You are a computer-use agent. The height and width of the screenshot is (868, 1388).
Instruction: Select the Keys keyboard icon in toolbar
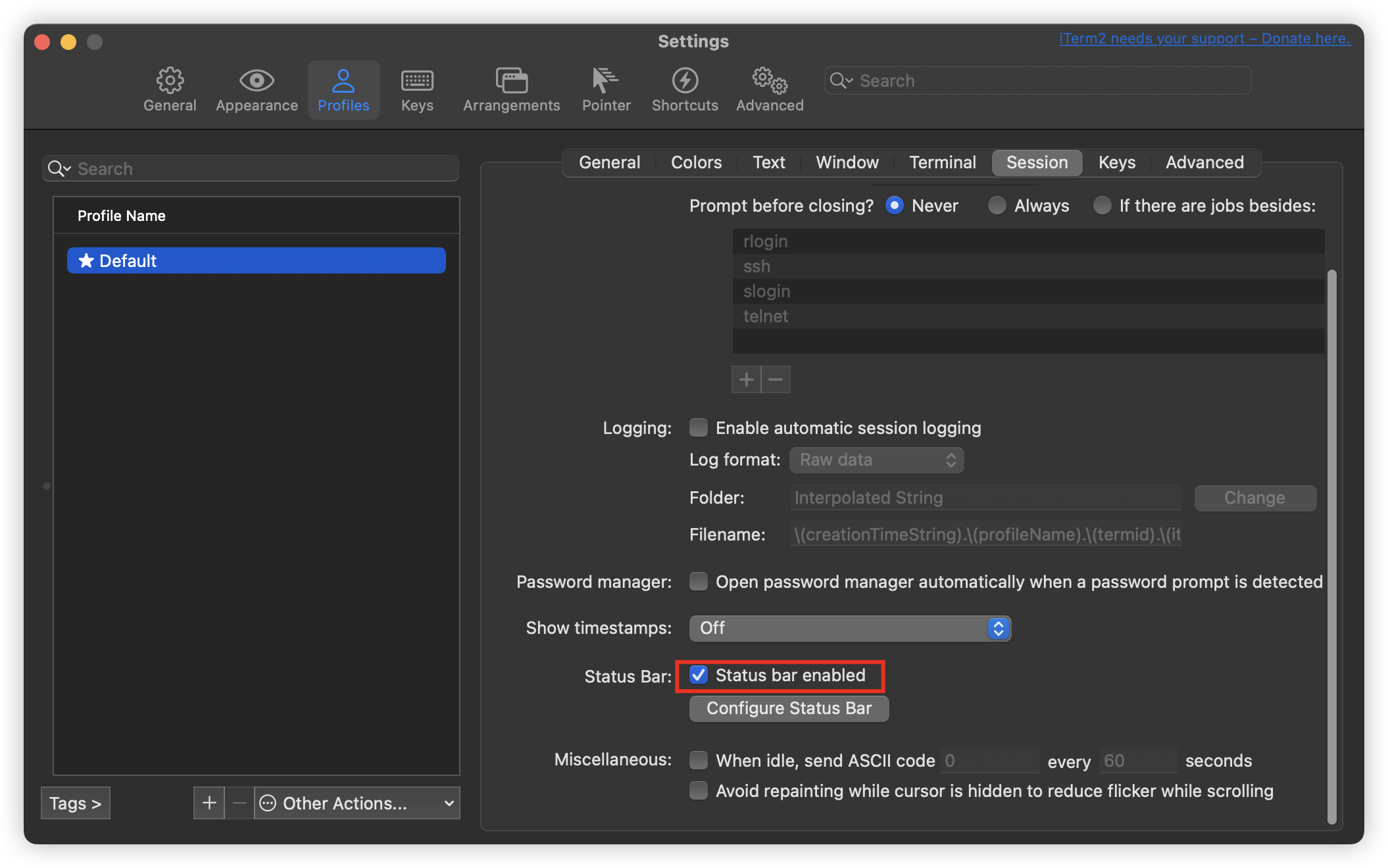coord(417,81)
